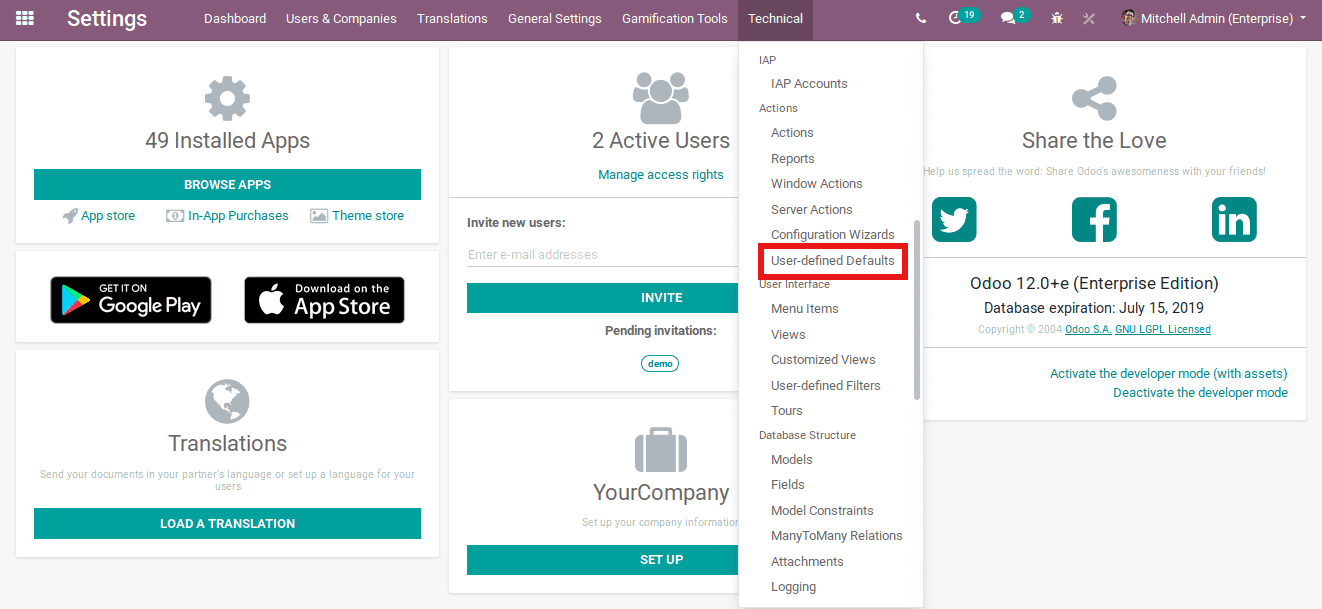Open the Dashboard menu
The image size is (1322, 609).
tap(235, 18)
